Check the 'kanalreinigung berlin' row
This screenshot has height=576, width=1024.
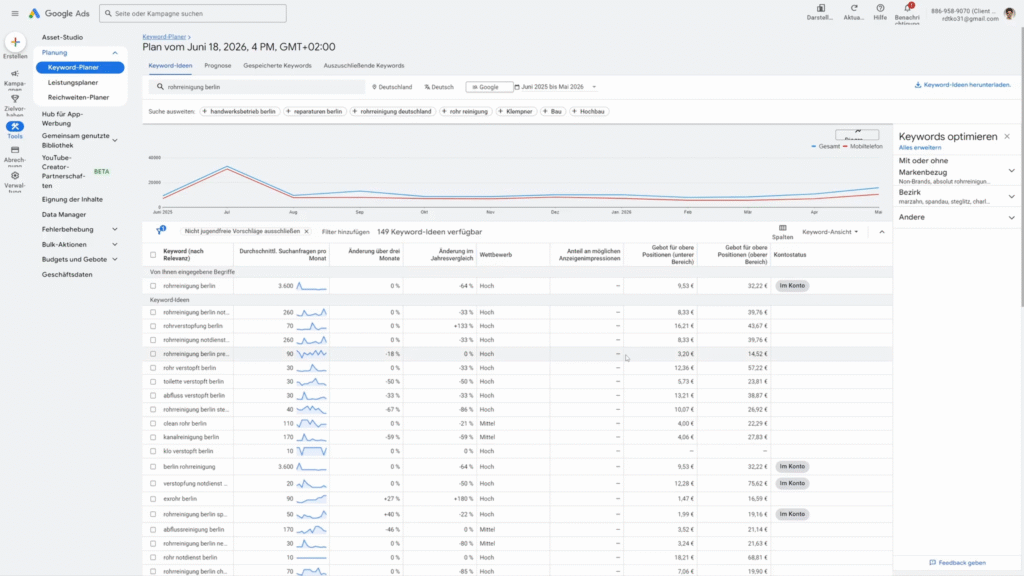tap(153, 437)
